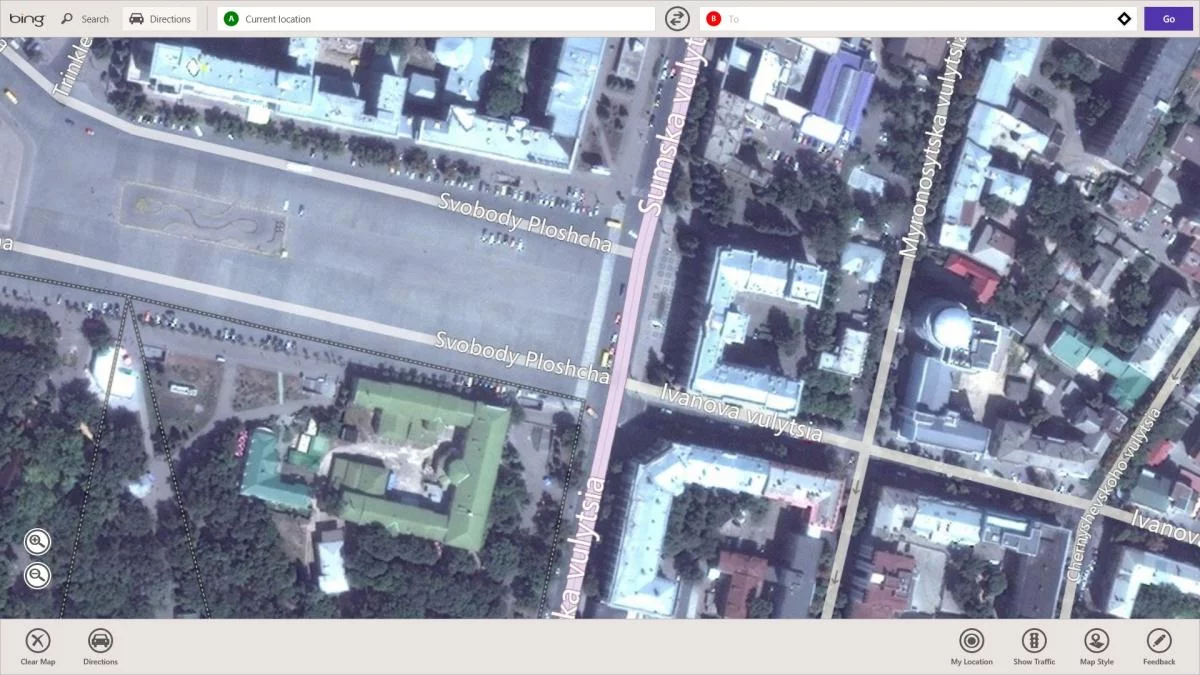Center the map on My Location
The height and width of the screenshot is (675, 1200).
(x=971, y=647)
